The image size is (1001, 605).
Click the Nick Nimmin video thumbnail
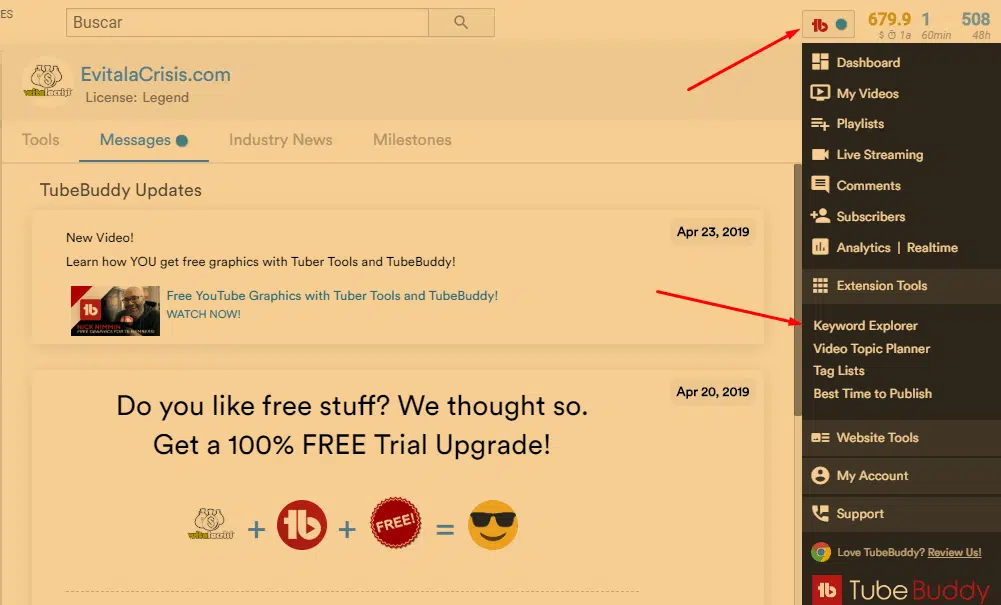tap(116, 311)
